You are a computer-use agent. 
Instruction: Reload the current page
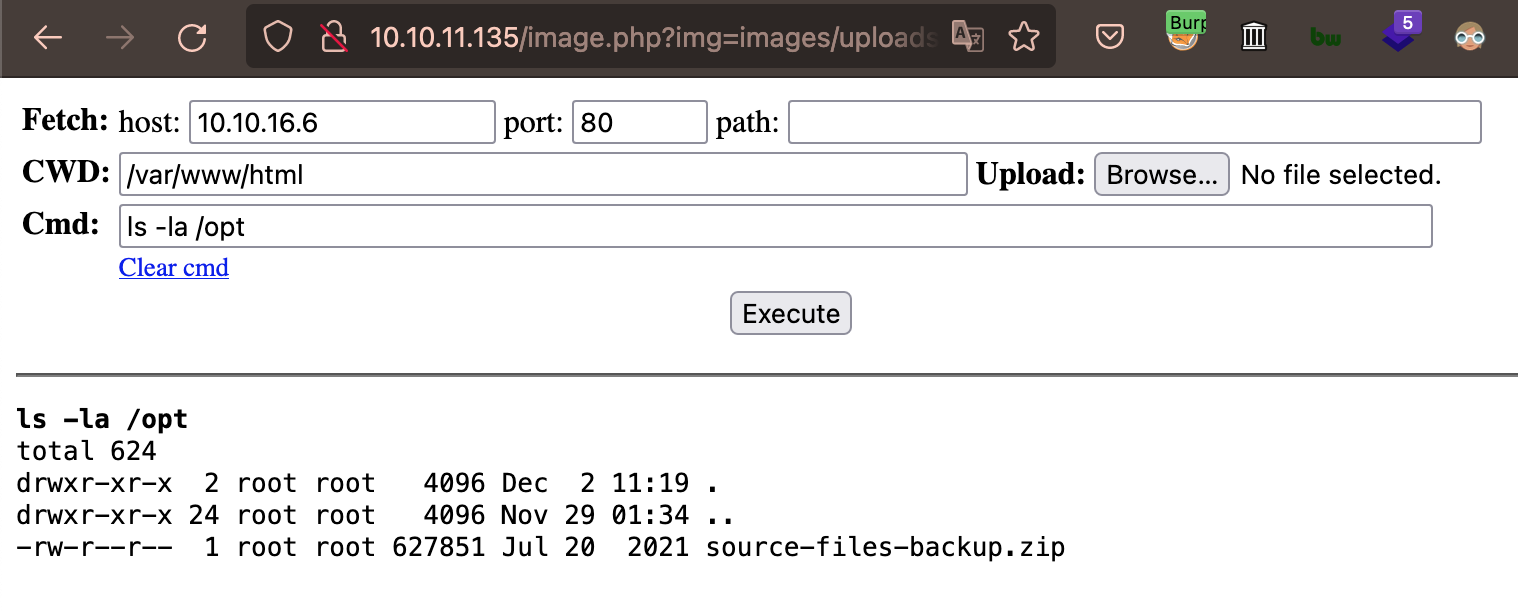192,38
